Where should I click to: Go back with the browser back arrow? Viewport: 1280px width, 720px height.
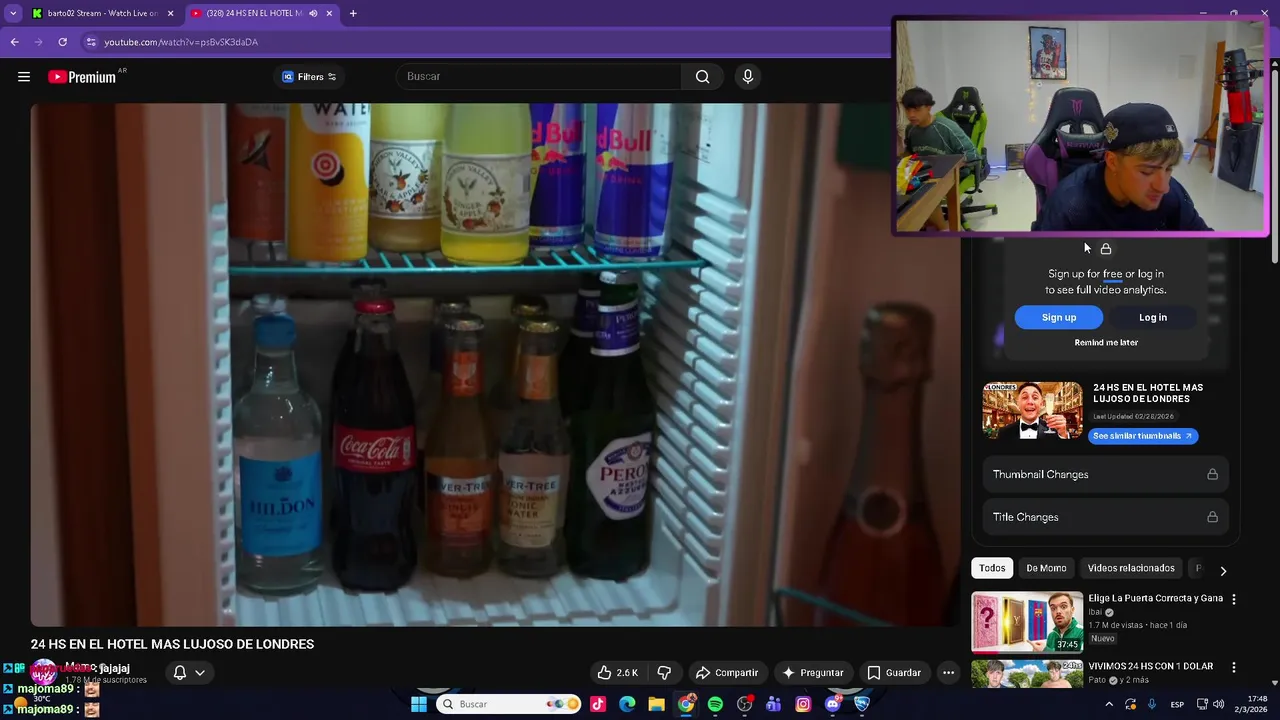(14, 42)
